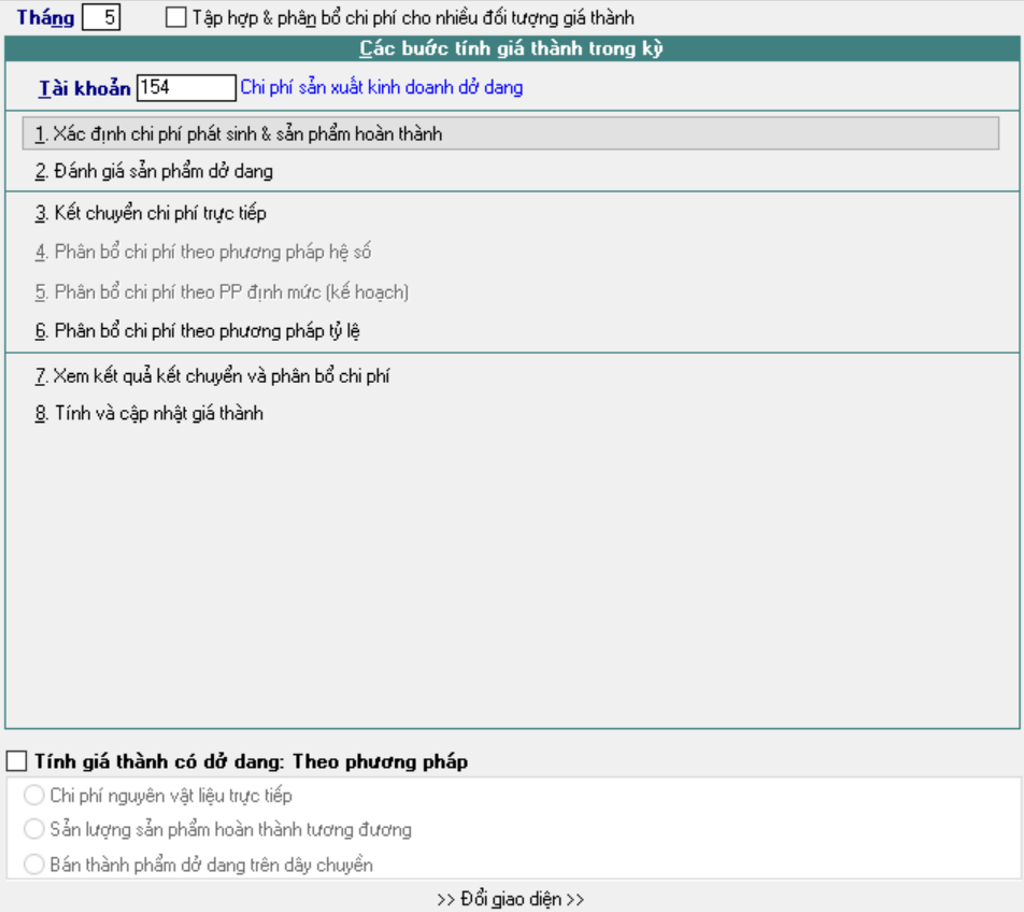This screenshot has height=912, width=1024.
Task: Select Chi phí nguyên vật liệu trực tiếp radio
Action: click(x=35, y=796)
